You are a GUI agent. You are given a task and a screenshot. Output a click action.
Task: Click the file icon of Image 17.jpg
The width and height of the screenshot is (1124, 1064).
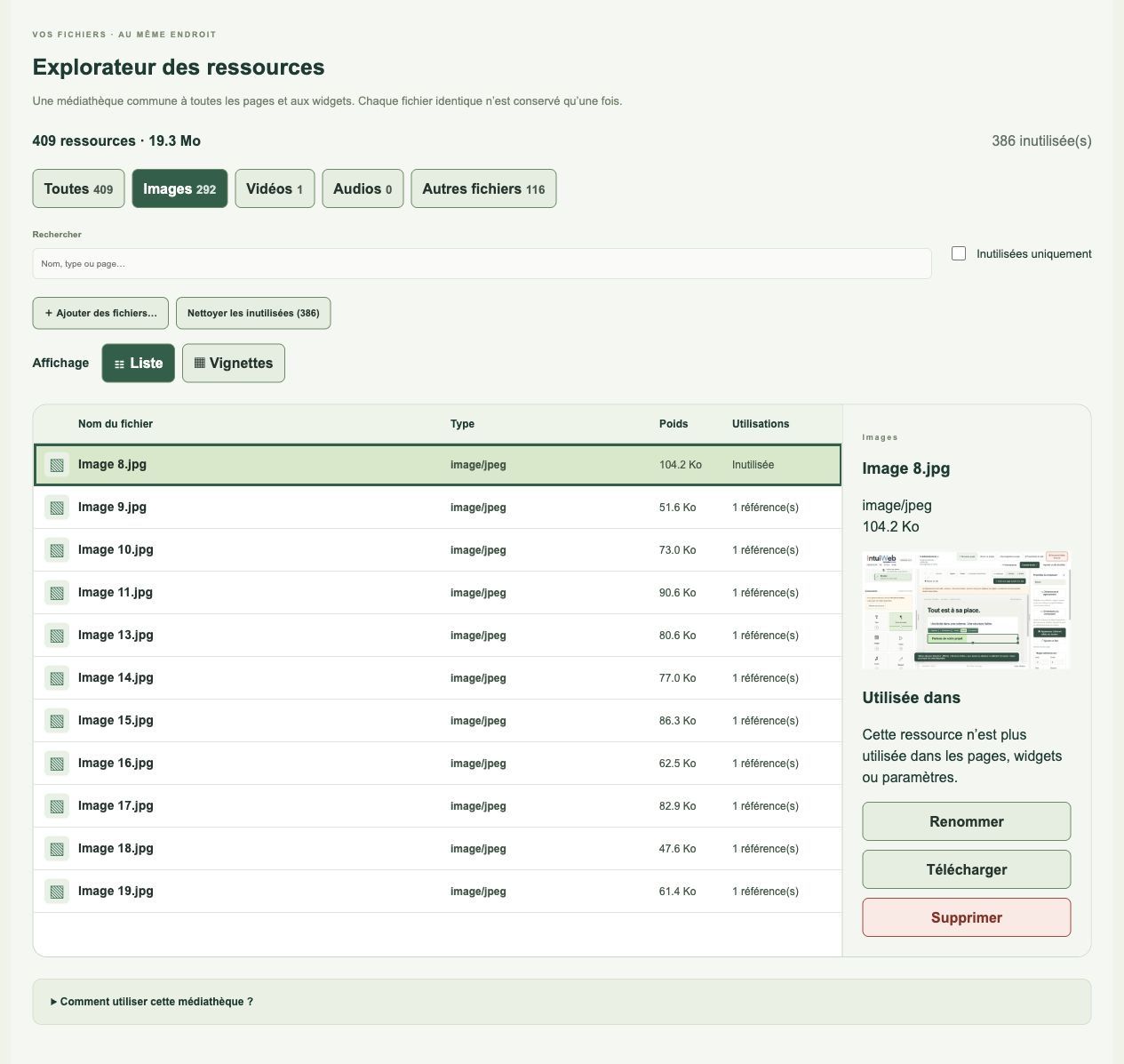point(57,806)
